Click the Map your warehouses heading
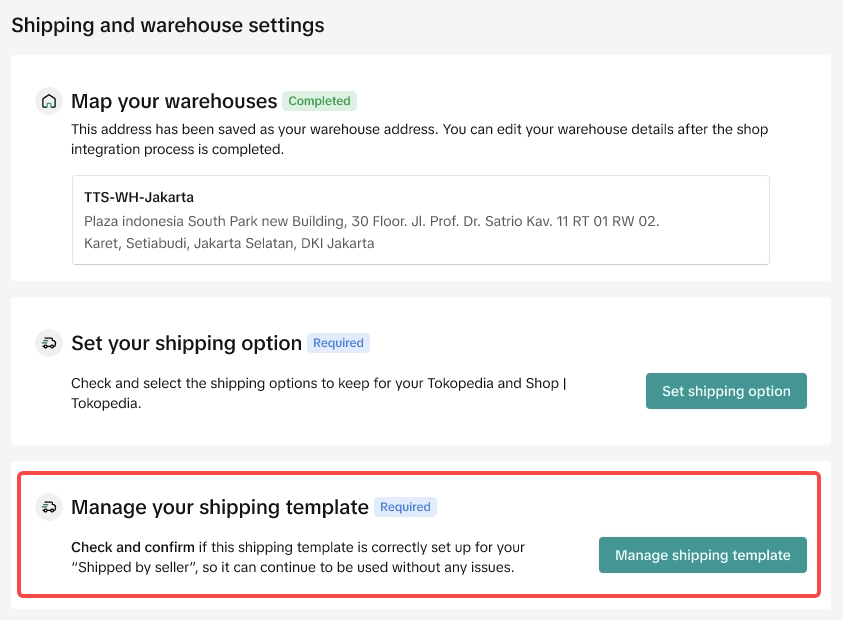Viewport: 843px width, 620px height. (174, 101)
